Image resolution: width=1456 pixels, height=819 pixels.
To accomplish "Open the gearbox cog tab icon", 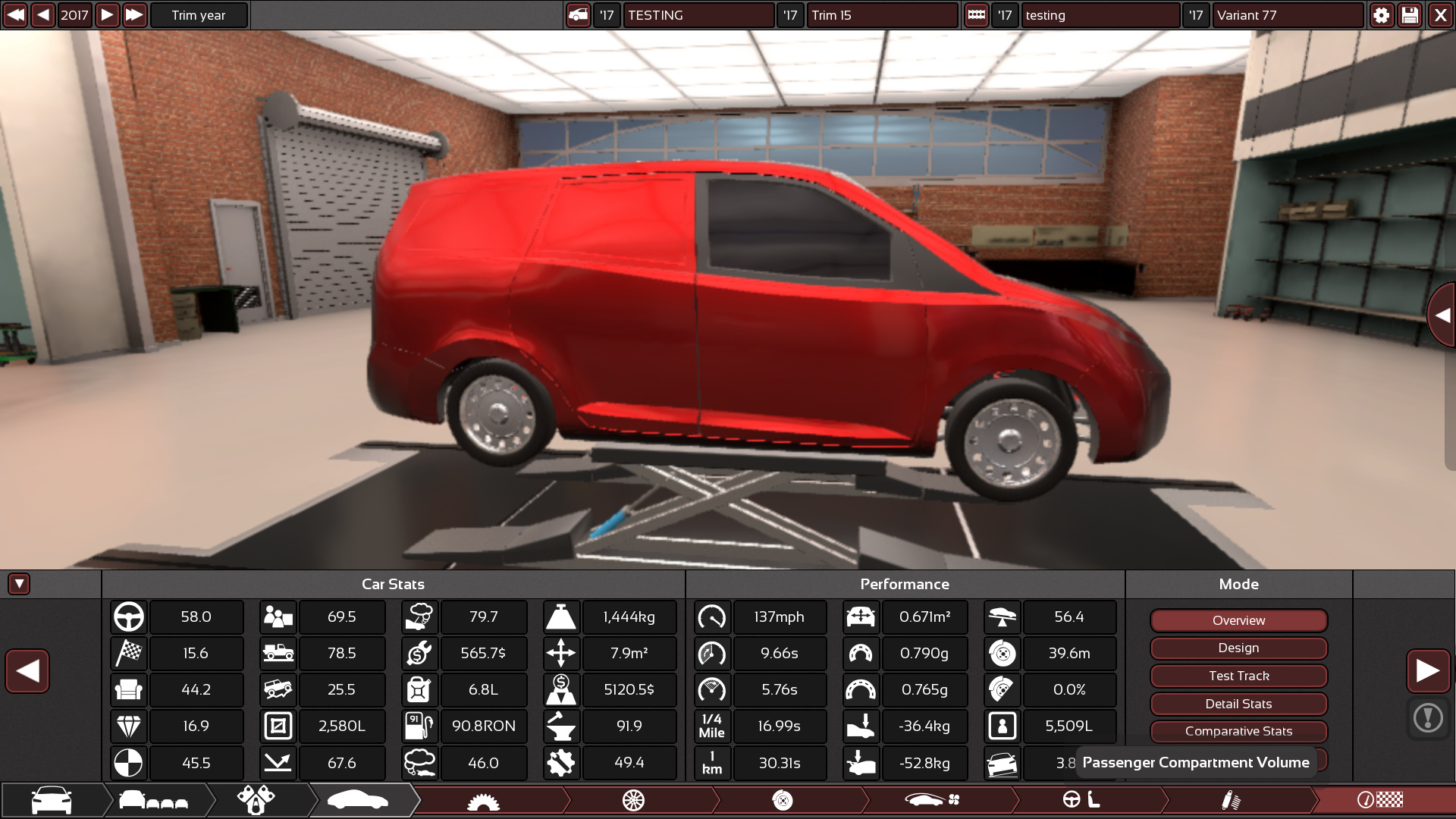I will point(483,800).
